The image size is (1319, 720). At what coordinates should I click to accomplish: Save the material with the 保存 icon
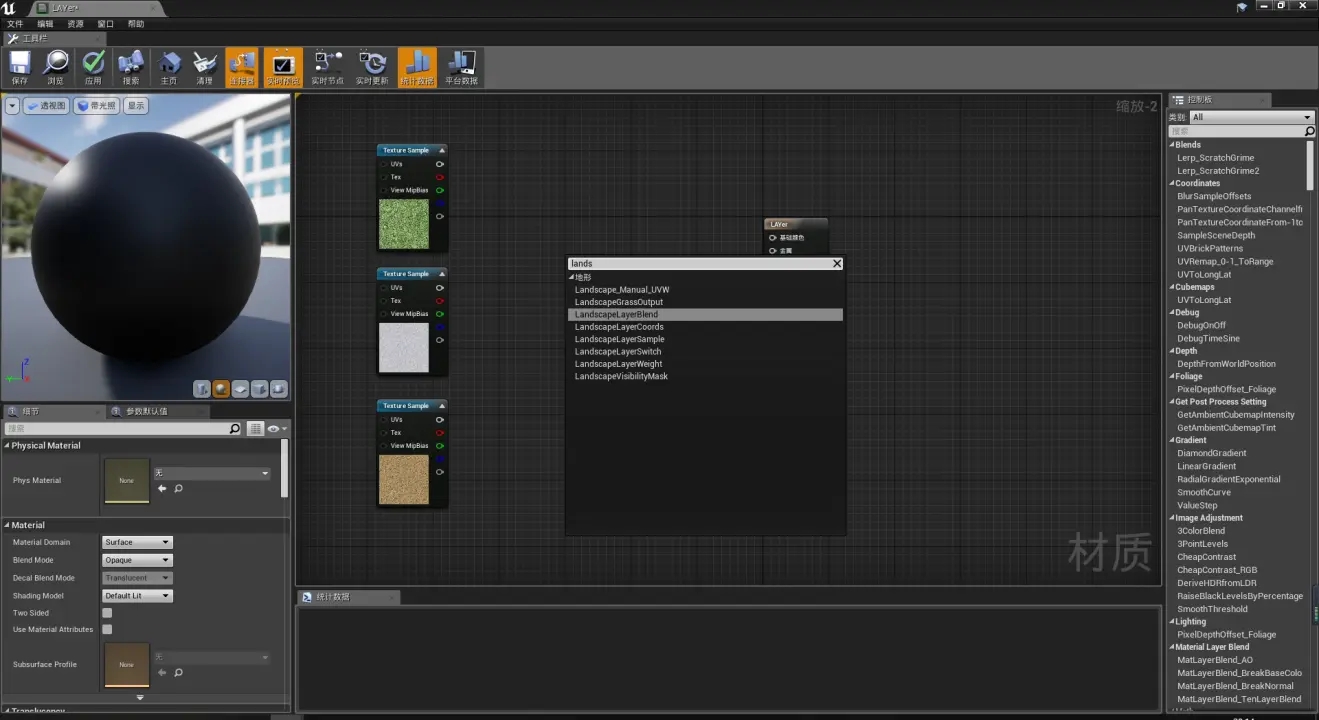pyautogui.click(x=20, y=67)
